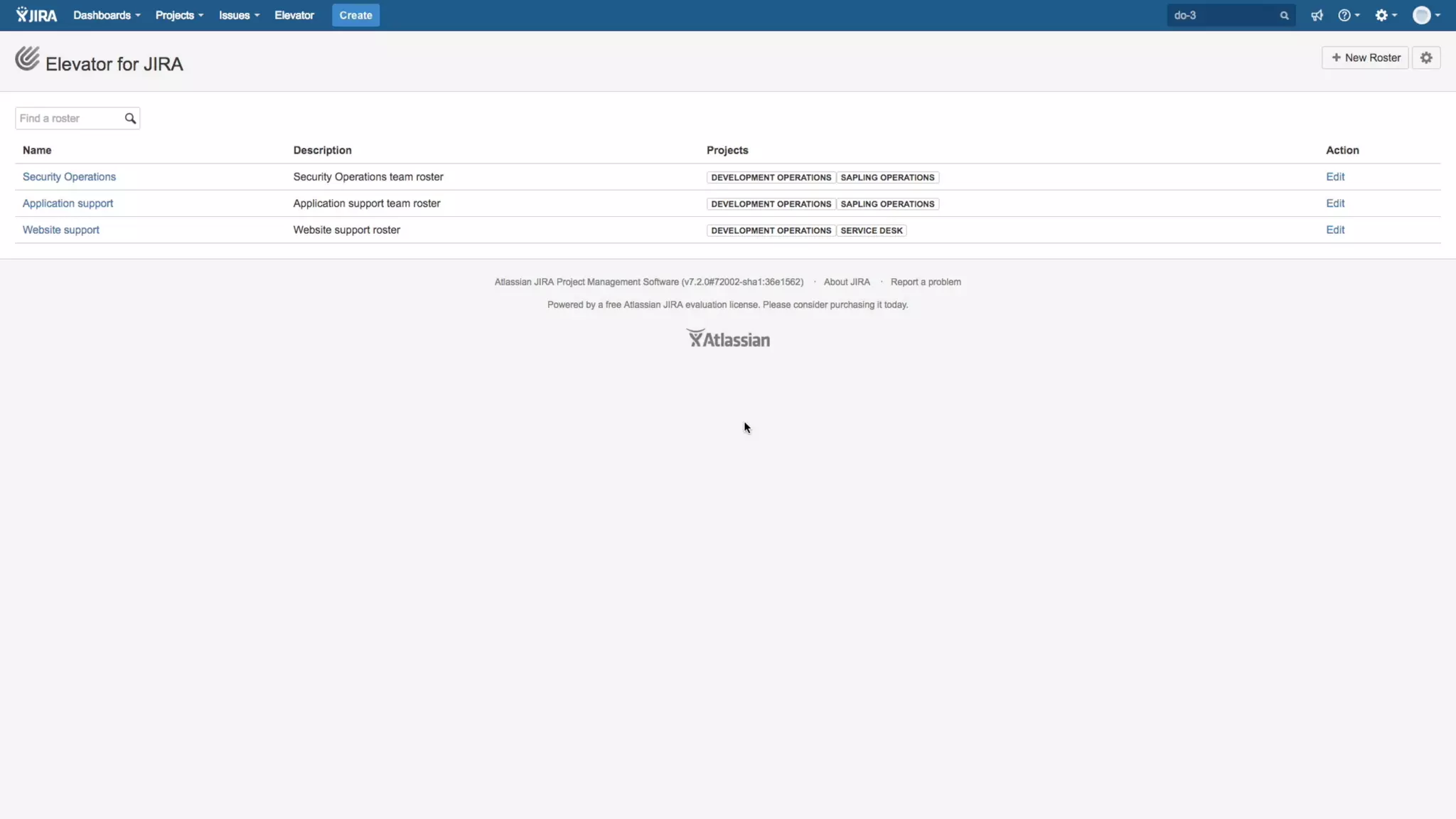Expand the Issues dropdown menu
The height and width of the screenshot is (819, 1456).
[239, 16]
